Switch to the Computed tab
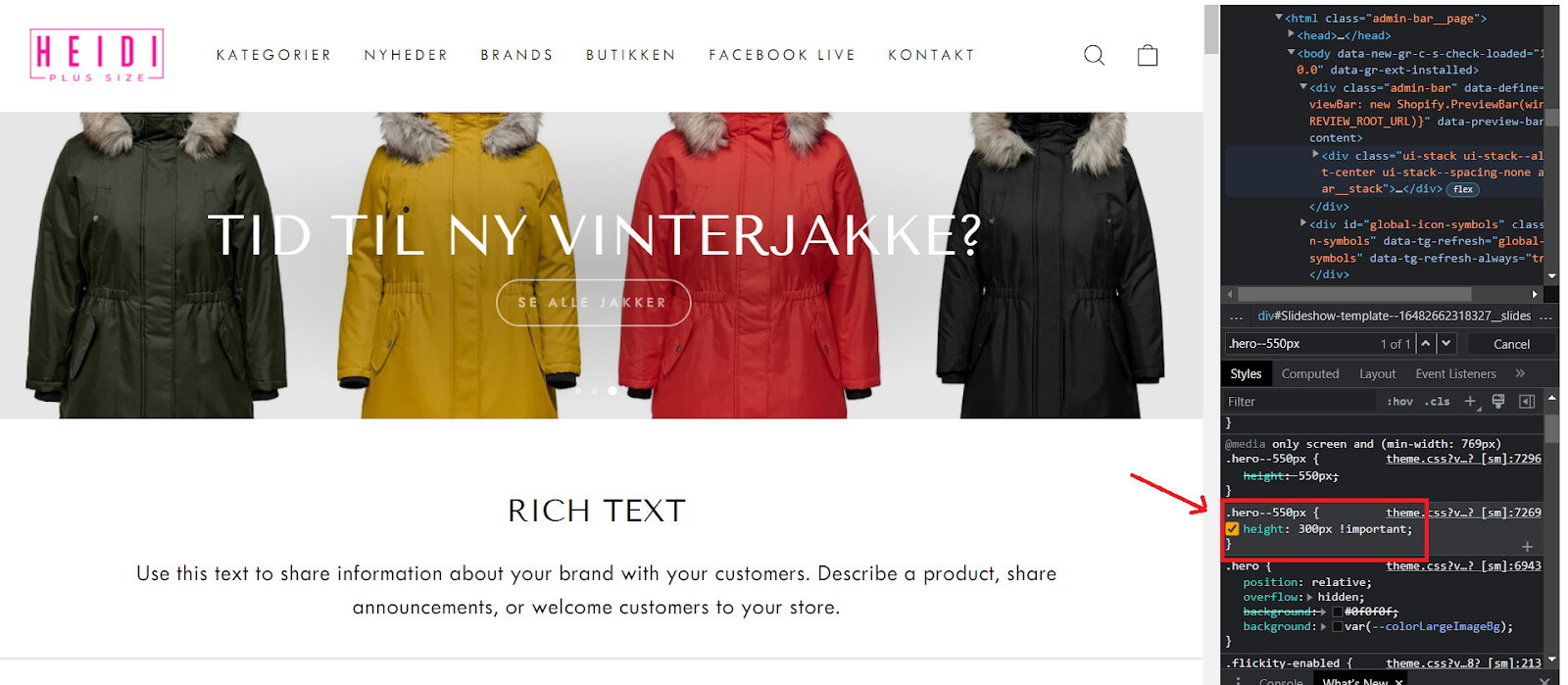Viewport: 1568px width, 685px height. 1309,373
